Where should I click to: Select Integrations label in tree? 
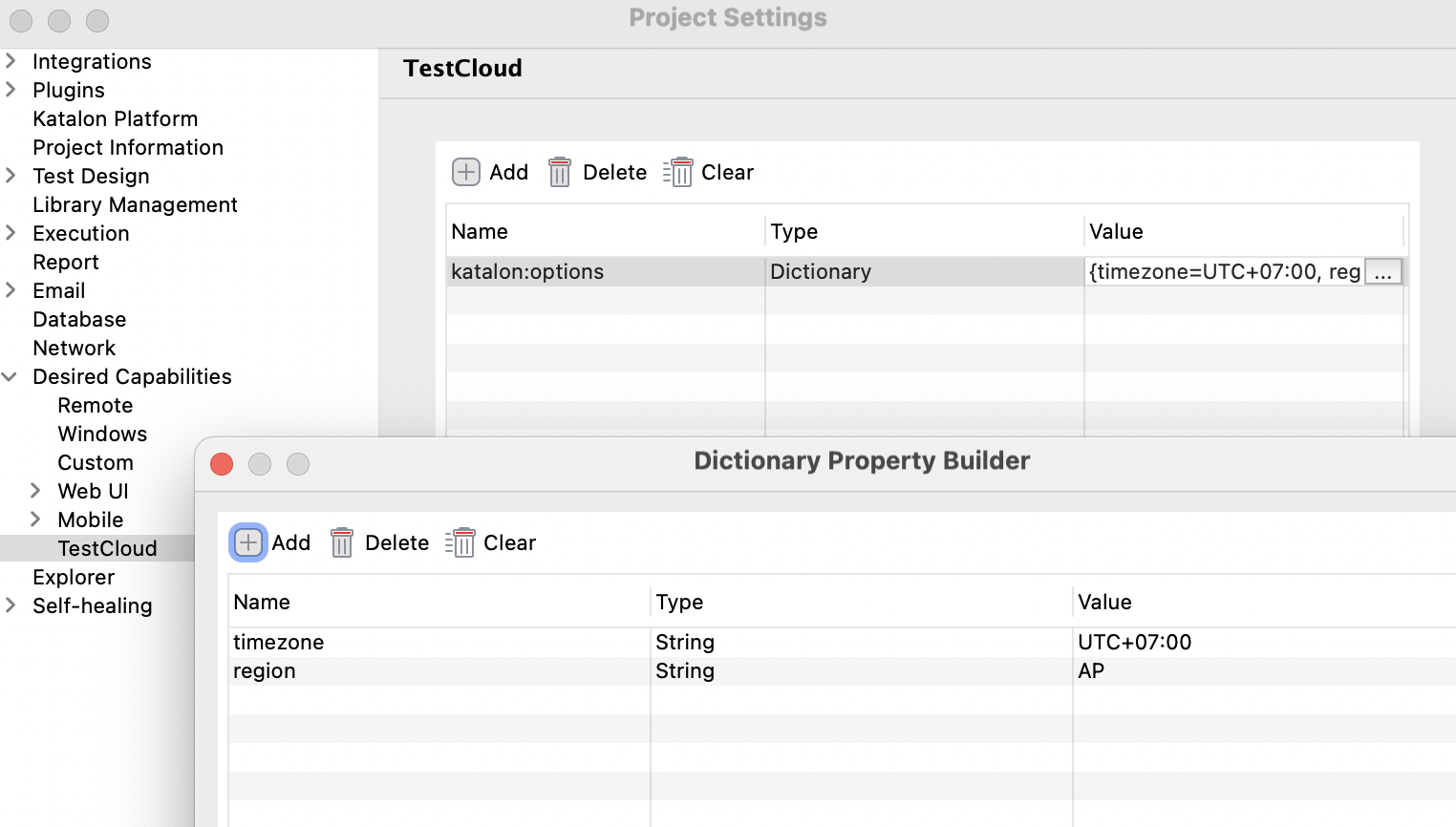(x=92, y=61)
